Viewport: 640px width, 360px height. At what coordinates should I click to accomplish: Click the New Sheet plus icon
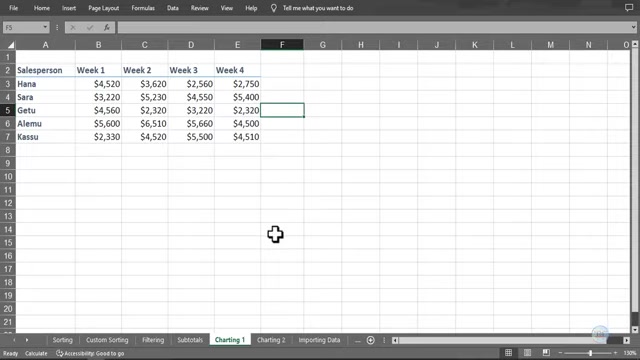click(x=371, y=340)
